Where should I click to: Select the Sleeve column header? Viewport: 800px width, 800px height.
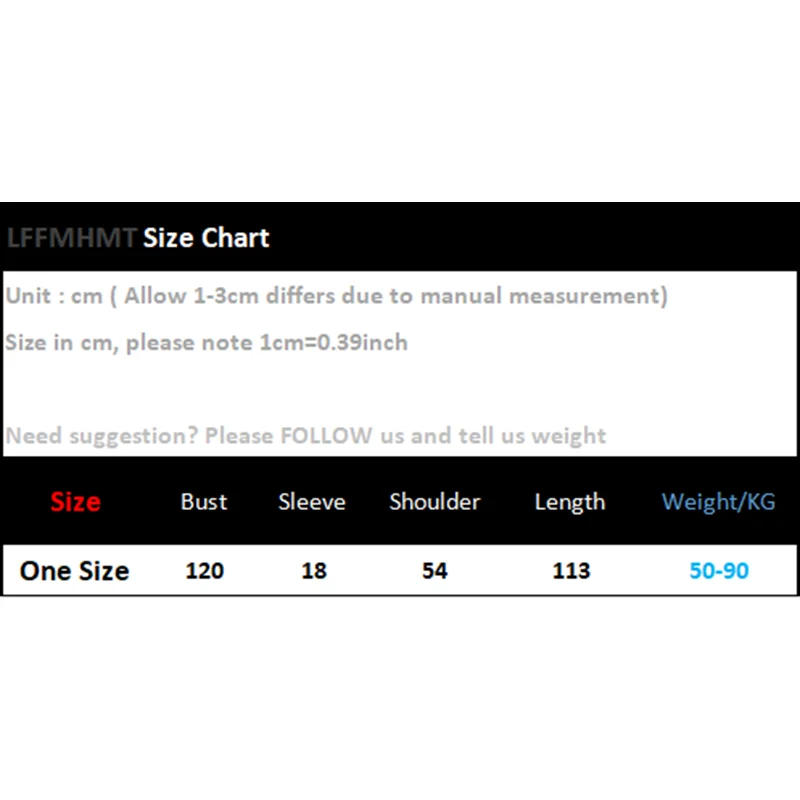click(312, 502)
